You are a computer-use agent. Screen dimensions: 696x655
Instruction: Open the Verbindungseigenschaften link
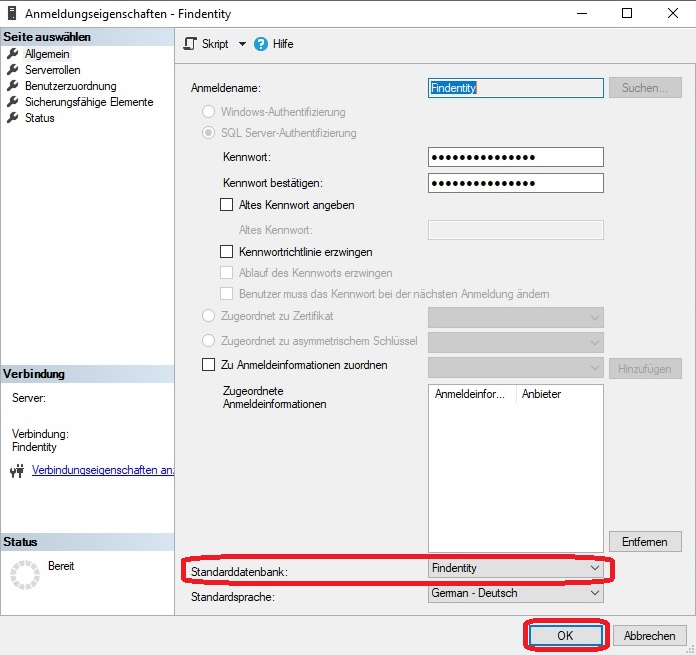(103, 470)
